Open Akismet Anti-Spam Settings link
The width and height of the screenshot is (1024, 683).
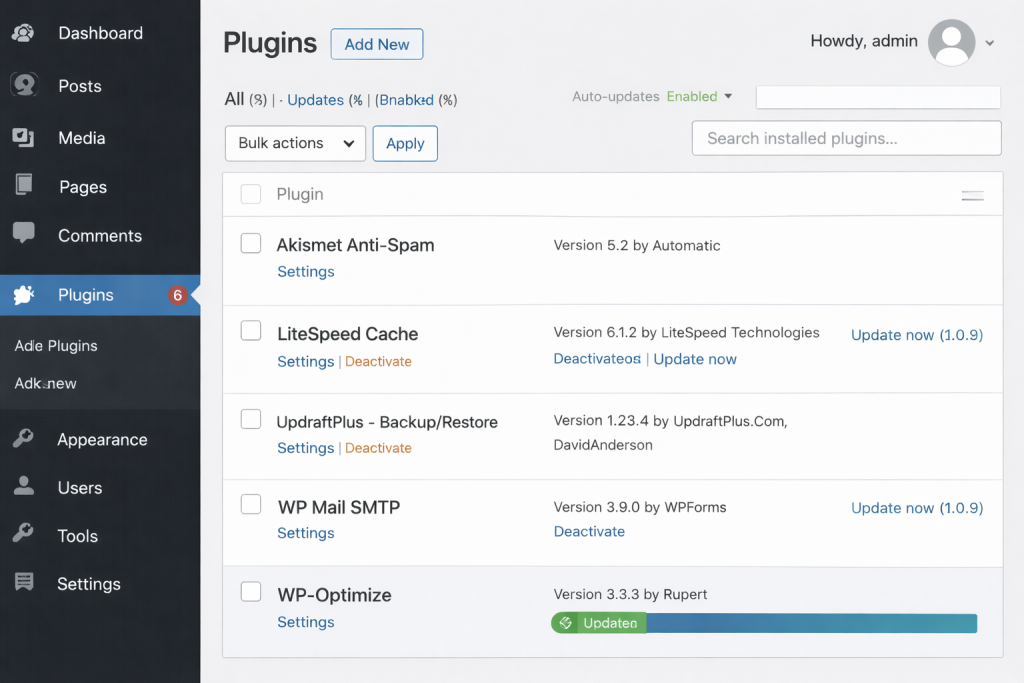(306, 272)
